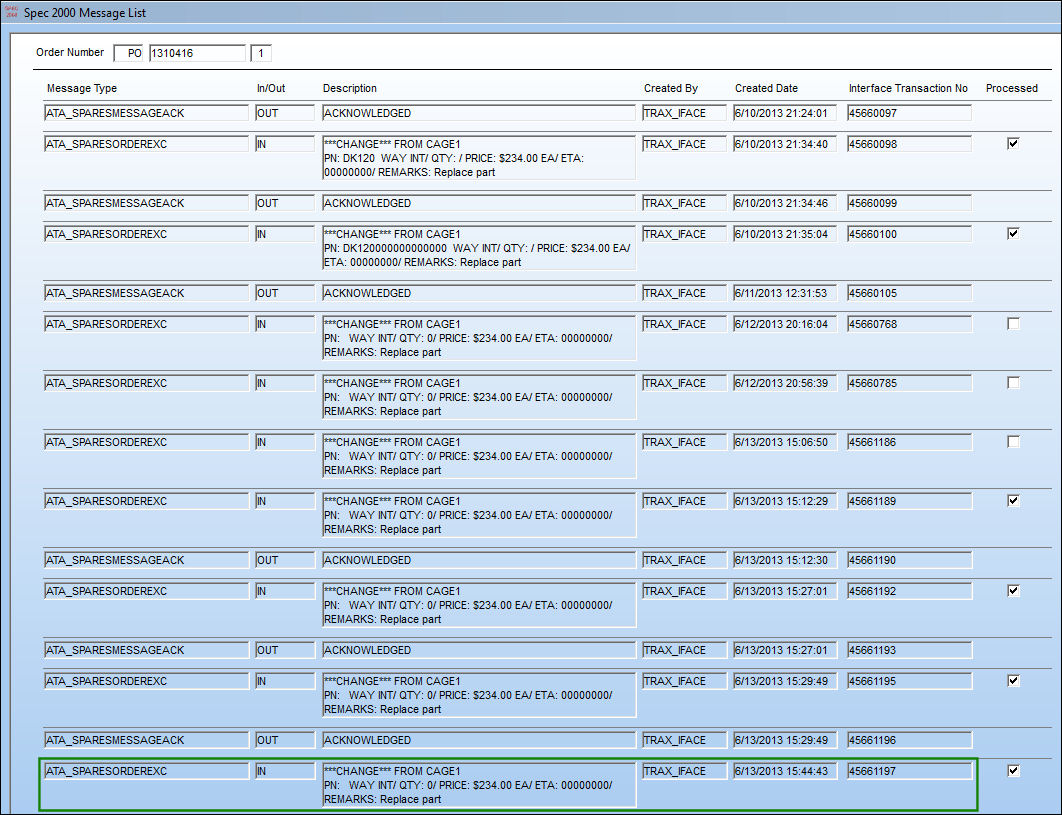The height and width of the screenshot is (815, 1062).
Task: Click created date 6/12/2013 20:16:04
Action: (x=784, y=325)
